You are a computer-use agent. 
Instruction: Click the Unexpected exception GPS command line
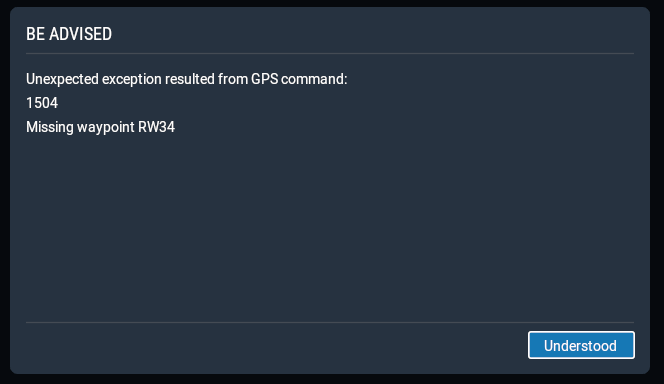coord(187,79)
